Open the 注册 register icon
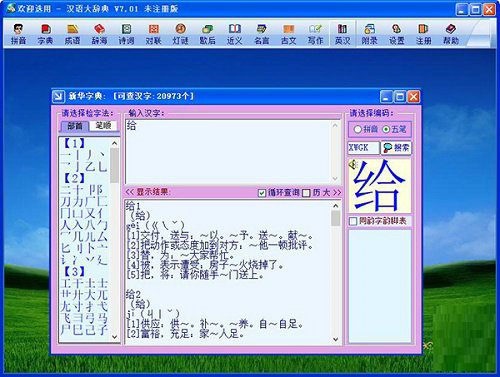This screenshot has height=377, width=500. pyautogui.click(x=423, y=34)
